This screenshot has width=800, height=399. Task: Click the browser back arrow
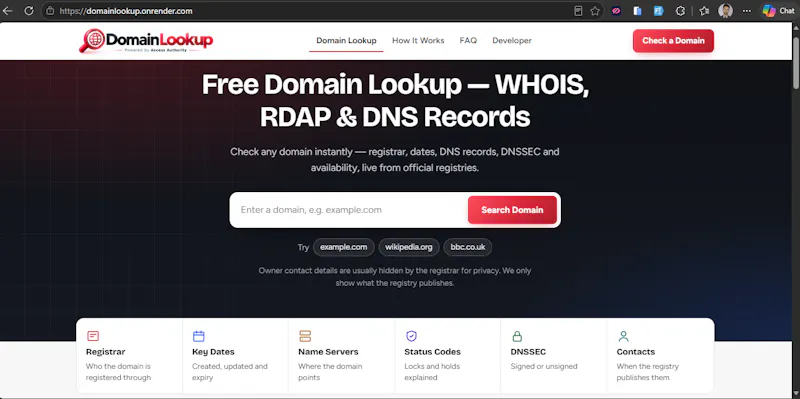coord(8,11)
